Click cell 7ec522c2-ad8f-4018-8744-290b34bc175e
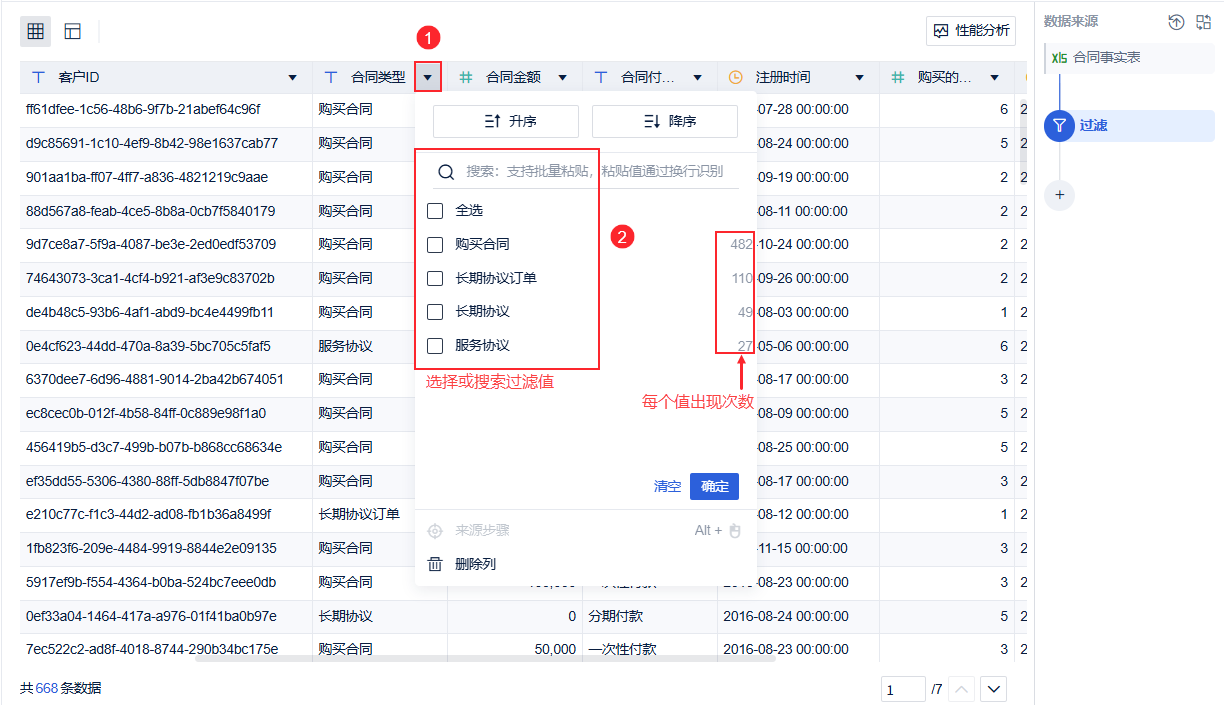Viewport: 1224px width, 705px height. [166, 649]
